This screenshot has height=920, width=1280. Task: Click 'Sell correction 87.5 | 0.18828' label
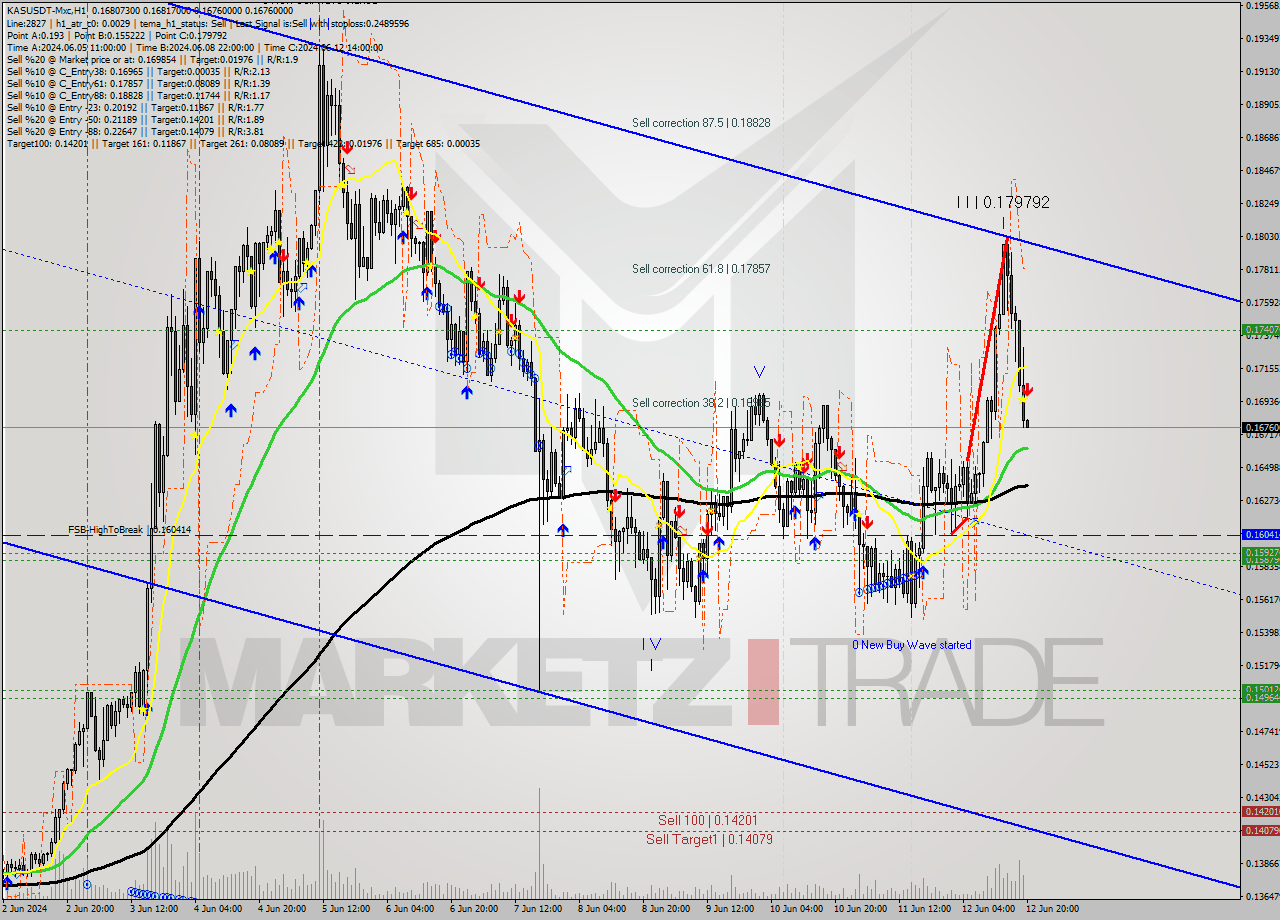700,122
